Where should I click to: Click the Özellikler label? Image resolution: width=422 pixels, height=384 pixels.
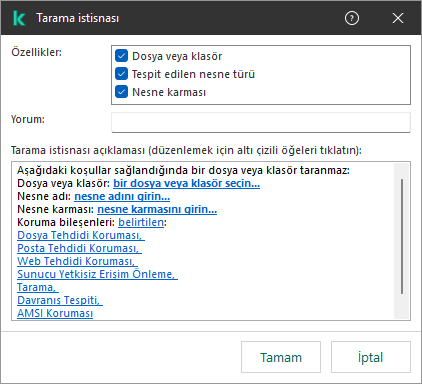tap(36, 52)
